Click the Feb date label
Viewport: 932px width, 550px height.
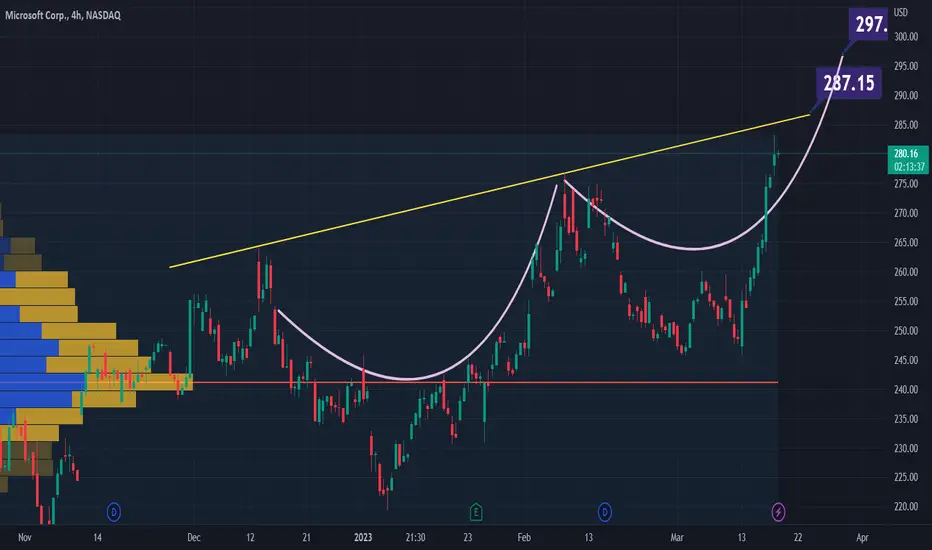click(524, 538)
